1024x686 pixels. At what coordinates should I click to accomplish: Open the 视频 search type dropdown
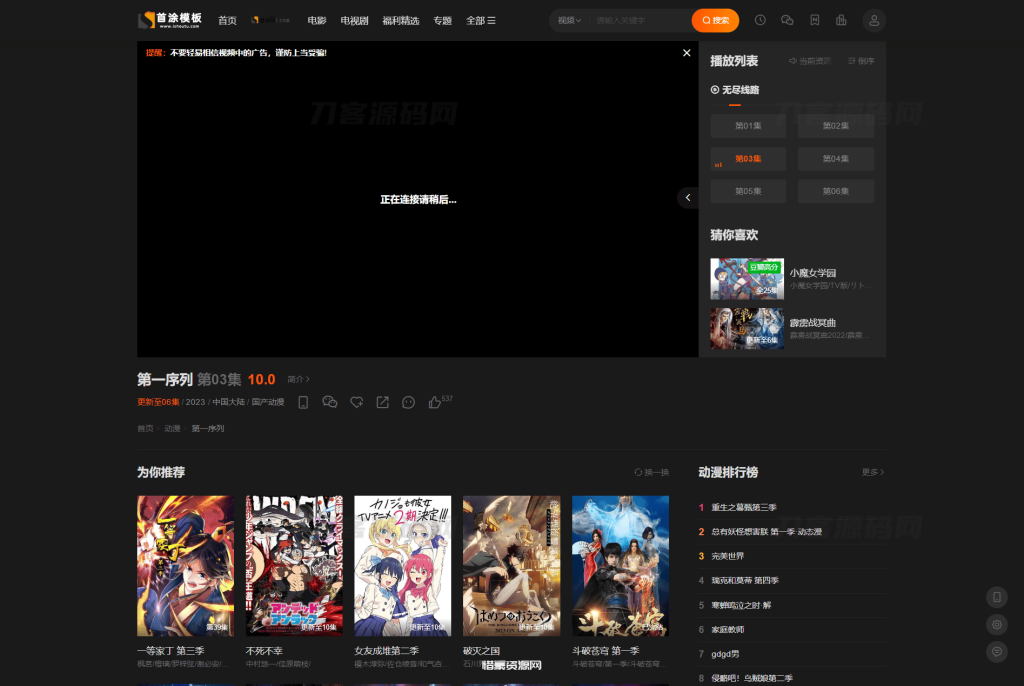(x=567, y=20)
